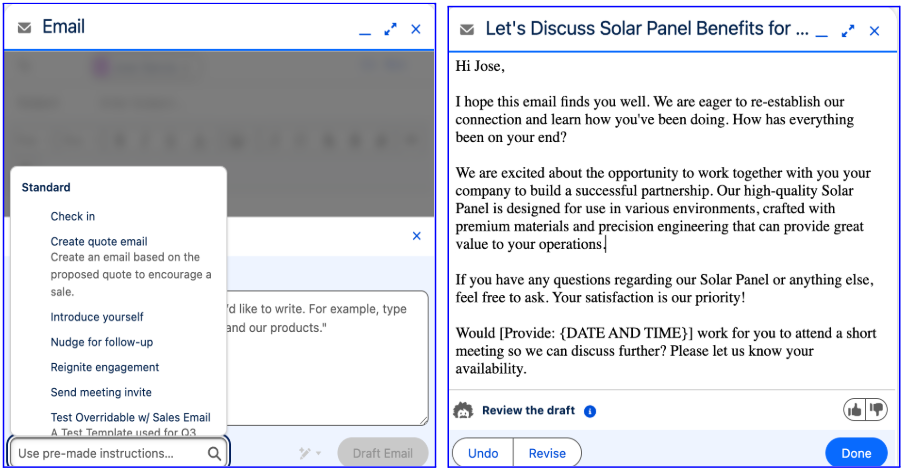Image resolution: width=903 pixels, height=471 pixels.
Task: Choose Reignite engagement from the list
Action: pos(104,367)
